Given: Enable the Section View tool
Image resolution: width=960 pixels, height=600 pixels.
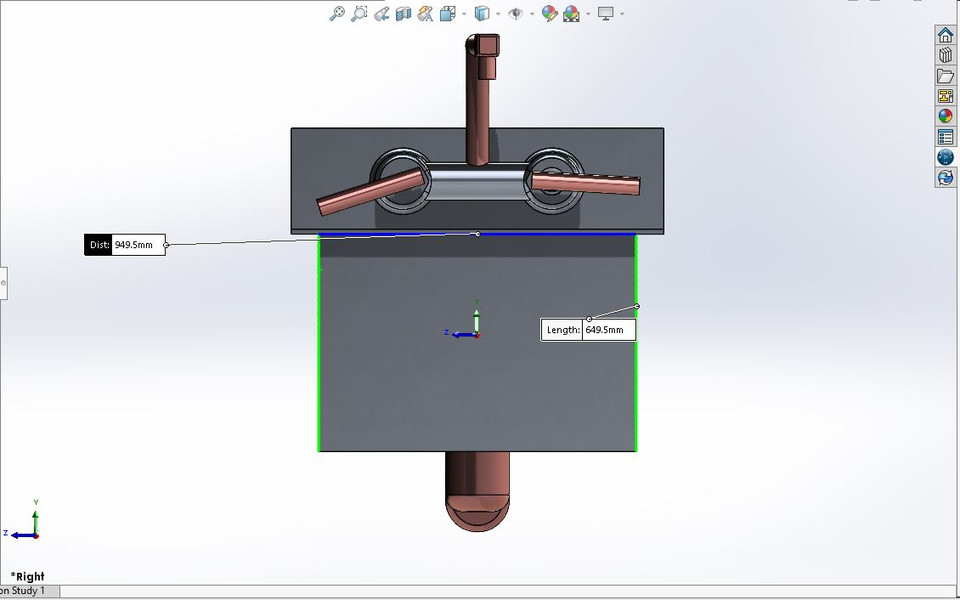Looking at the screenshot, I should [x=402, y=13].
